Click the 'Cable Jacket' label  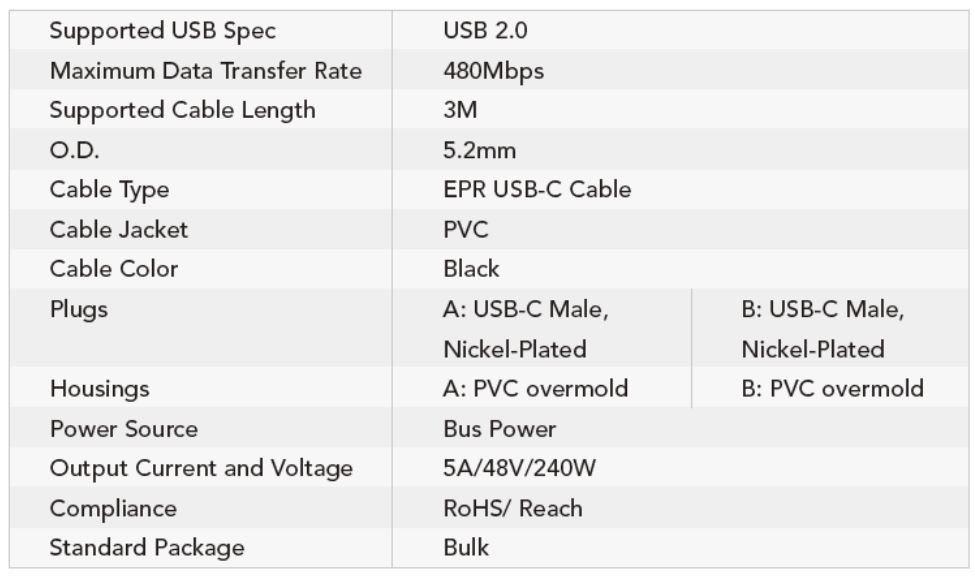click(x=119, y=230)
